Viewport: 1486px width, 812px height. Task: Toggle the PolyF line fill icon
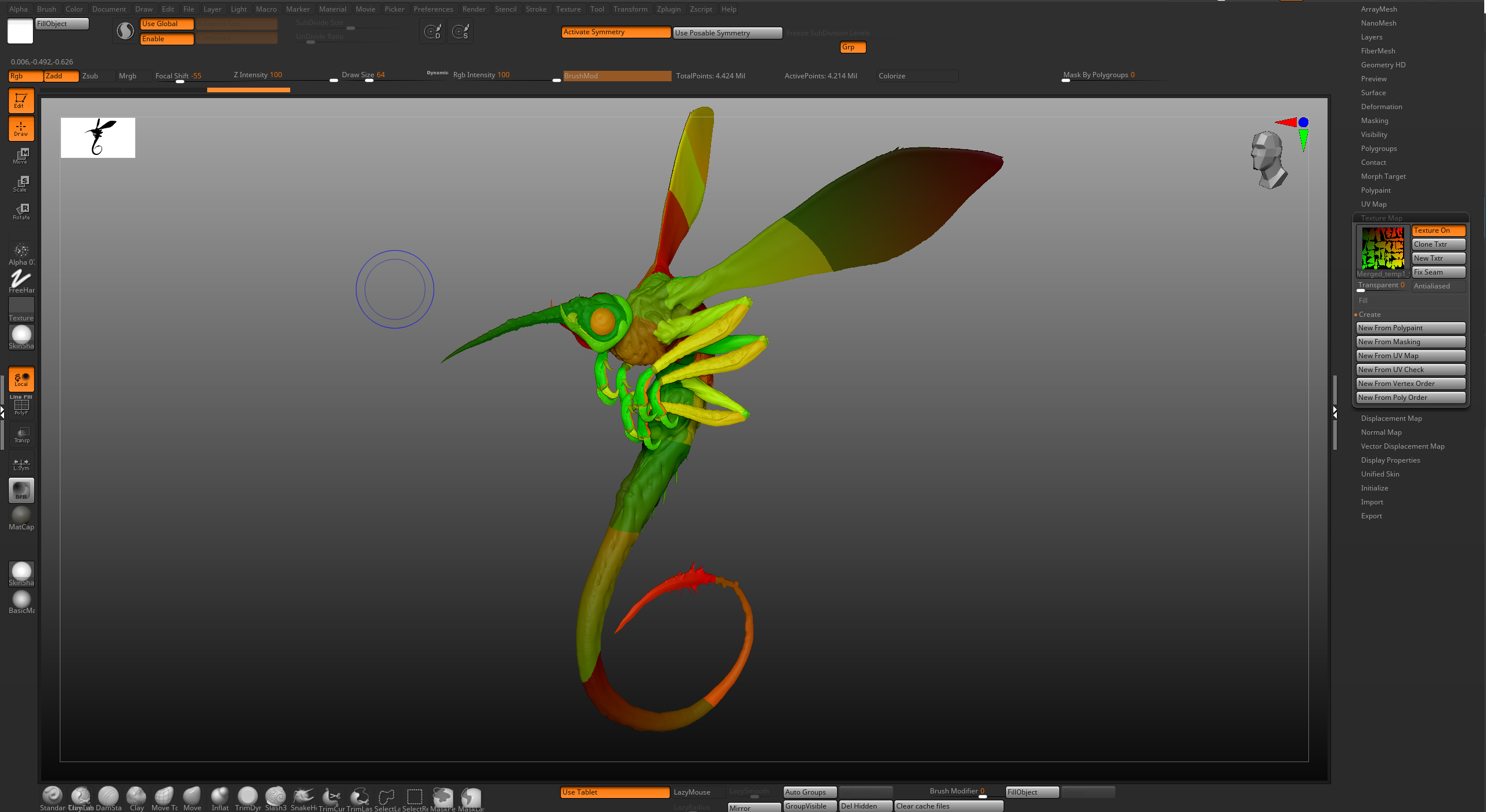[x=21, y=405]
